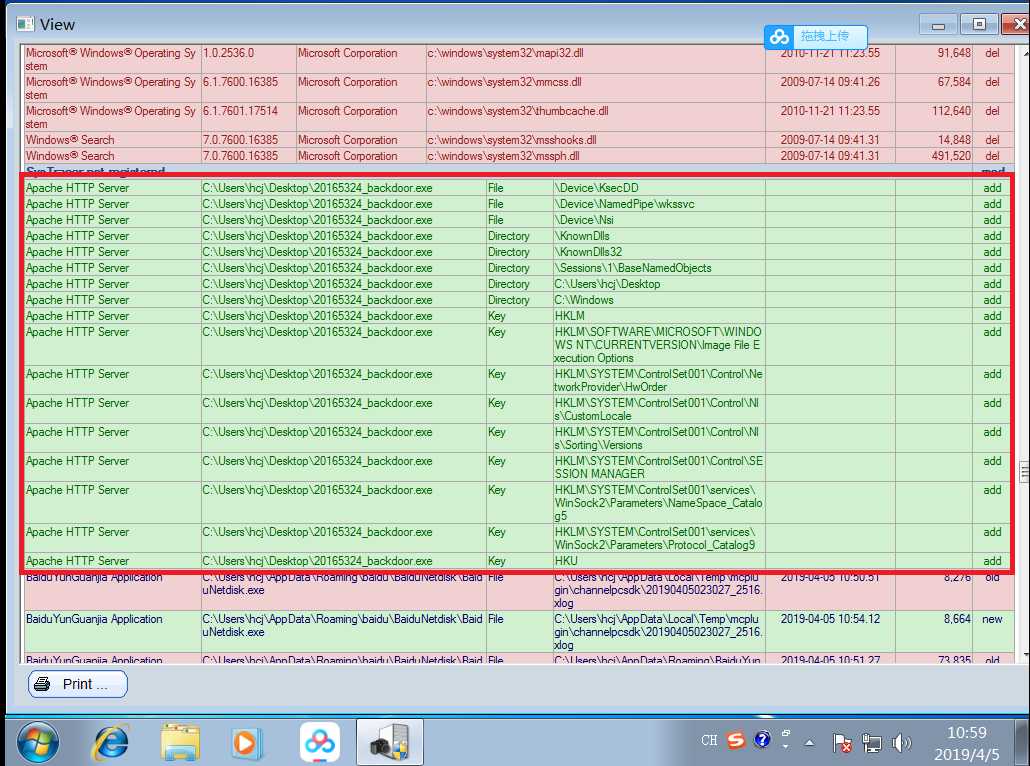The width and height of the screenshot is (1030, 766).
Task: Open Windows Explorer folder taskbar icon
Action: tap(180, 743)
